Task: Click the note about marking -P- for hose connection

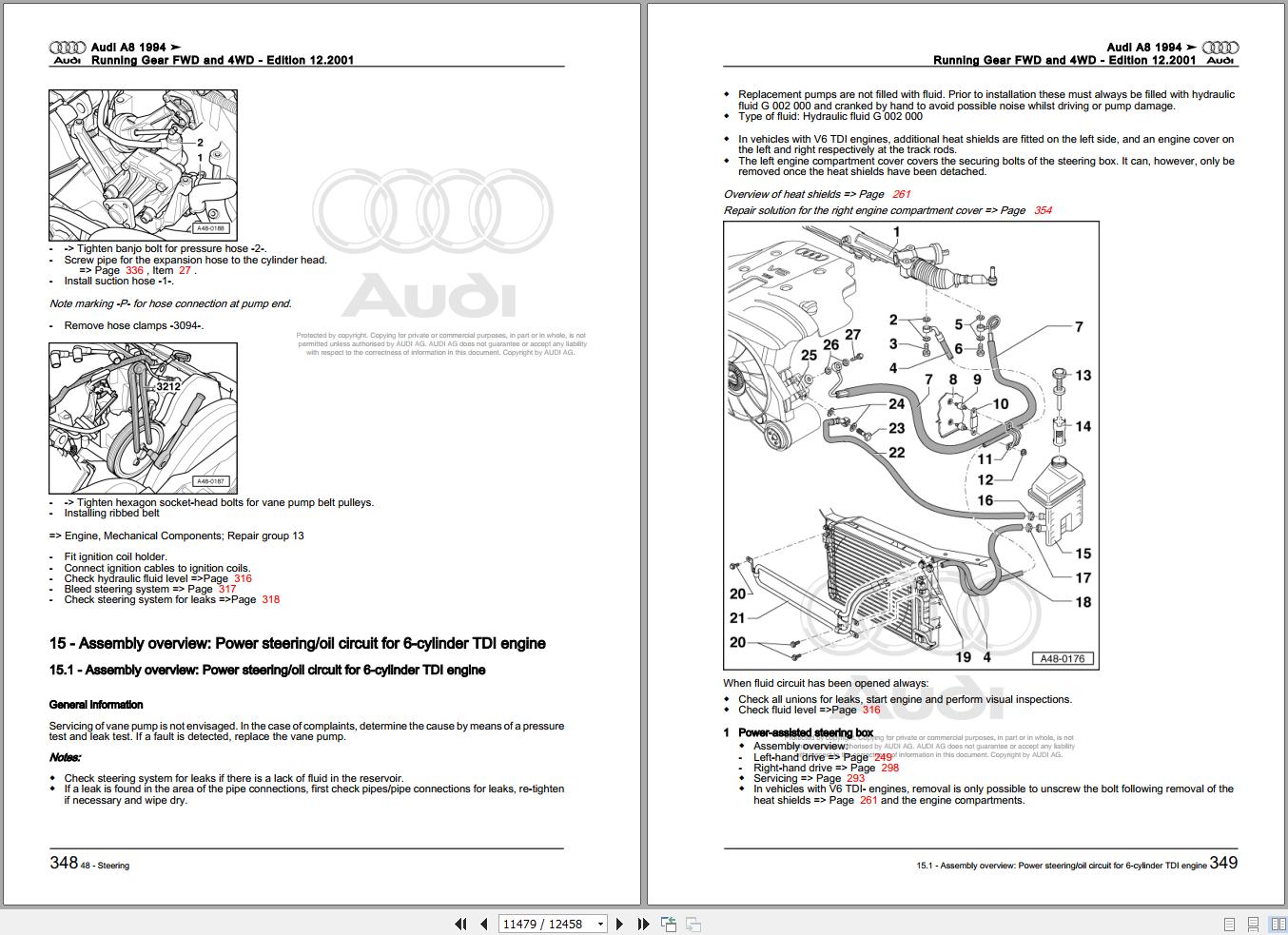Action: 171,303
